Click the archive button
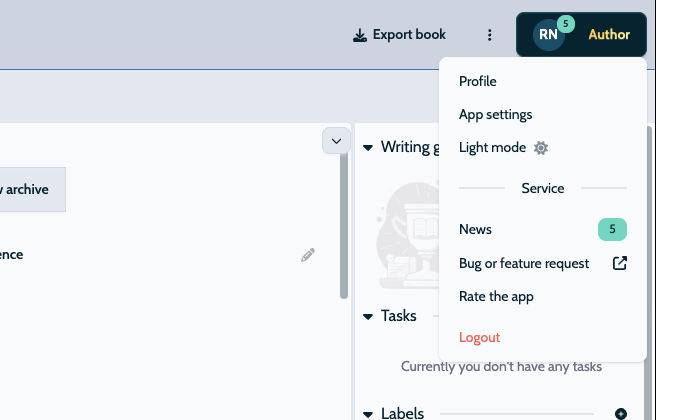The image size is (700, 420). tap(30, 189)
